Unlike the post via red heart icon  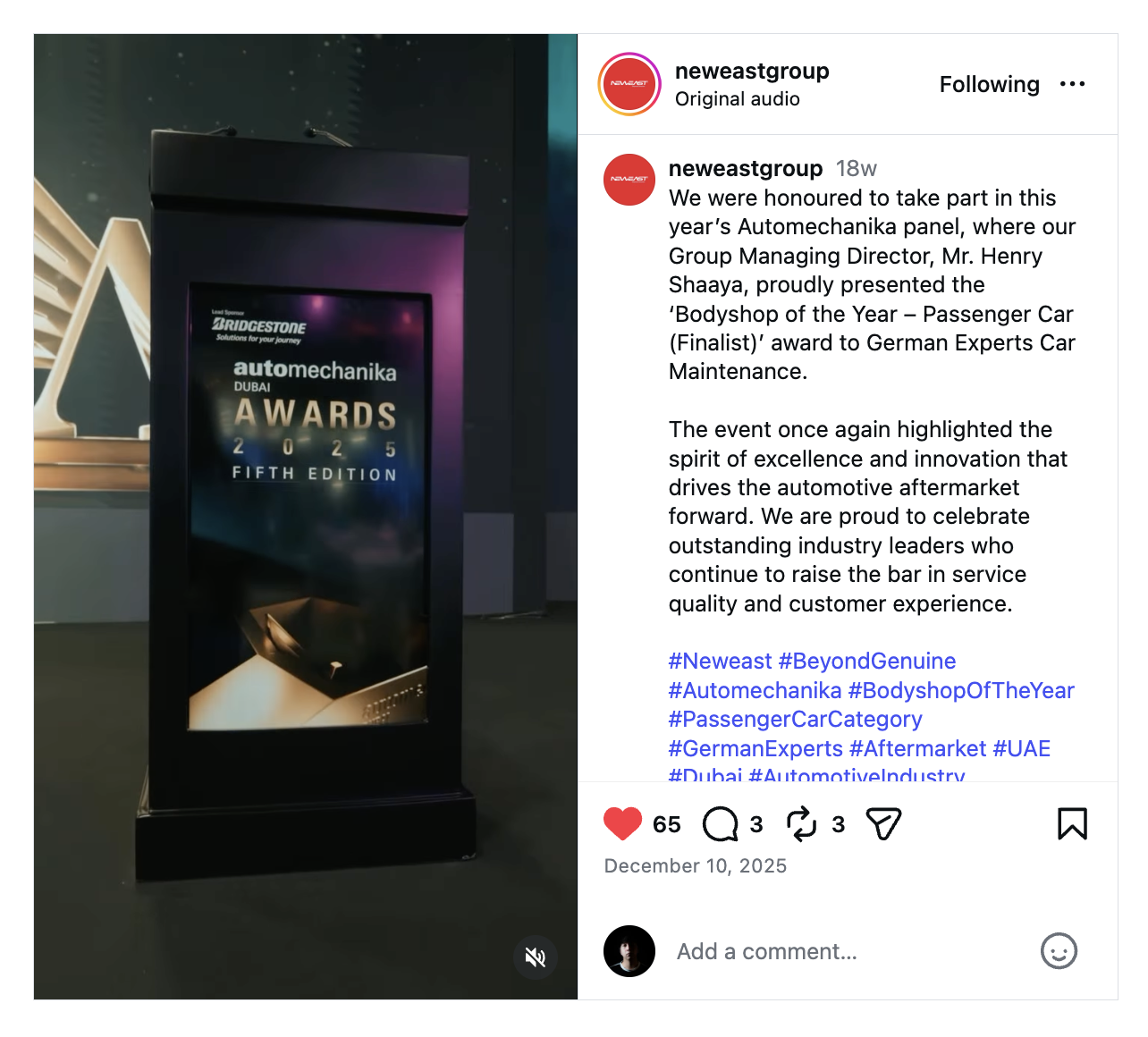point(622,823)
